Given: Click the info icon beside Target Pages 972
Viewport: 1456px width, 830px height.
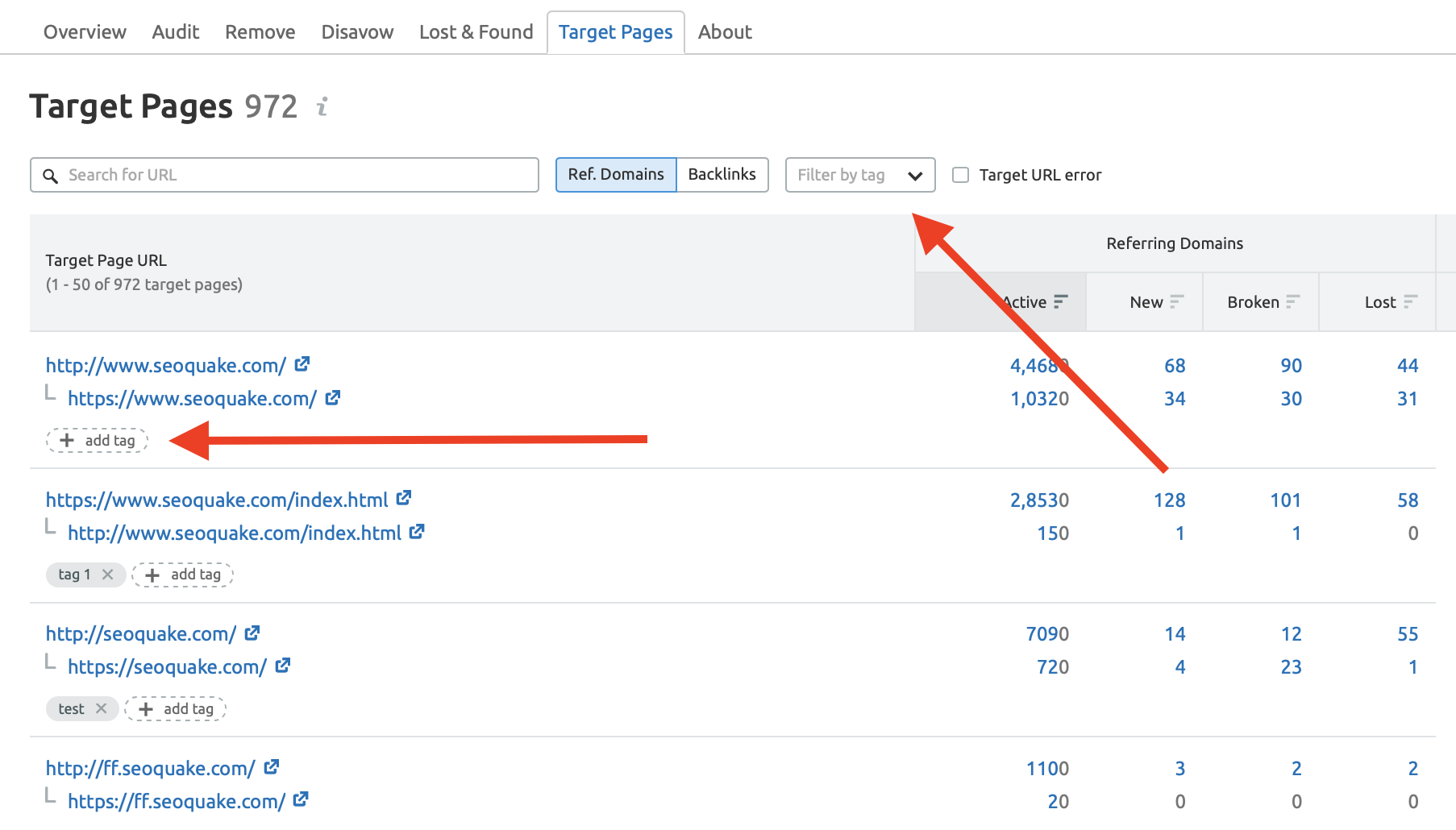Looking at the screenshot, I should (x=322, y=106).
